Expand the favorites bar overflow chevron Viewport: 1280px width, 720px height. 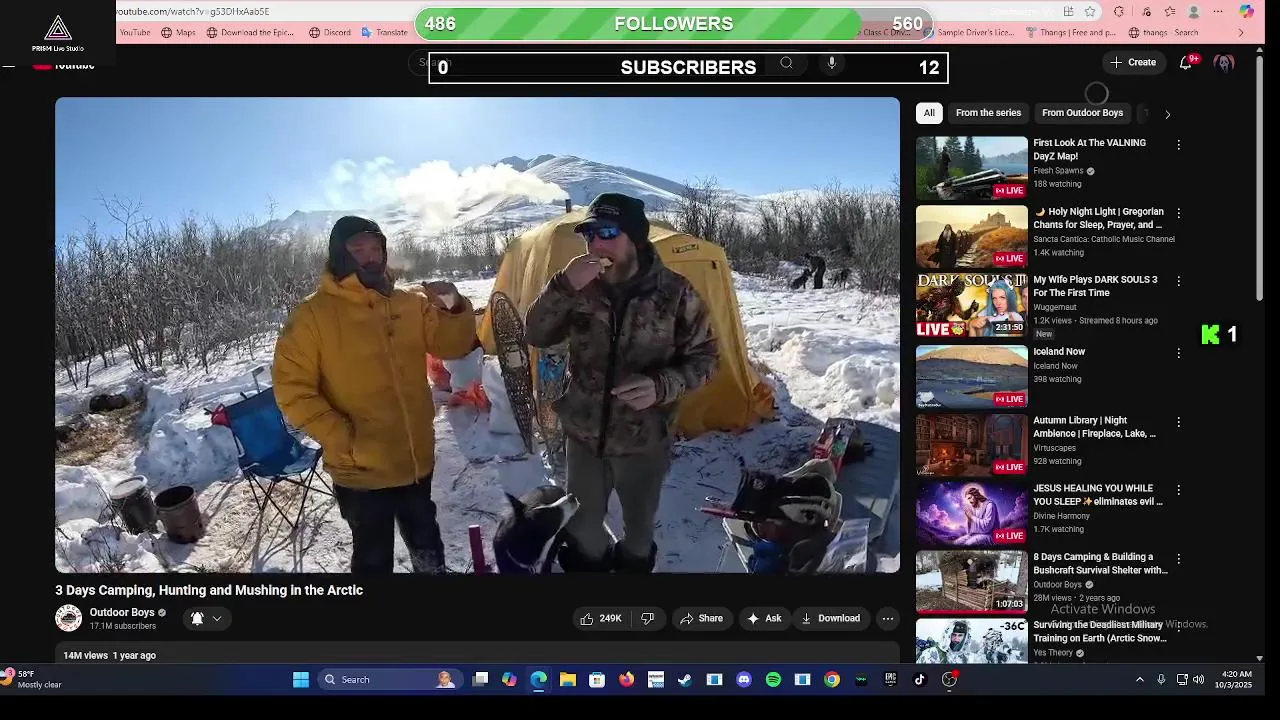1241,33
